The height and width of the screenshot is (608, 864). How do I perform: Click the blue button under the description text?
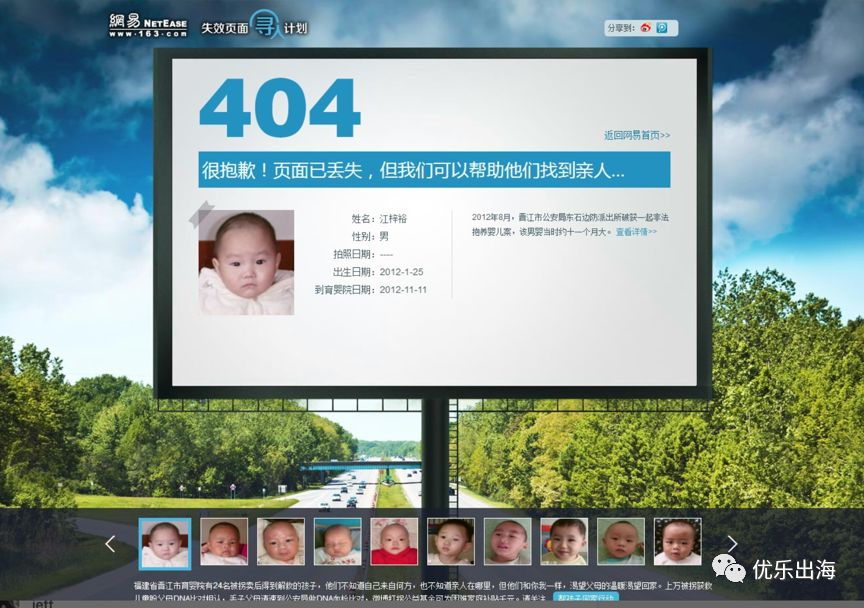click(586, 599)
